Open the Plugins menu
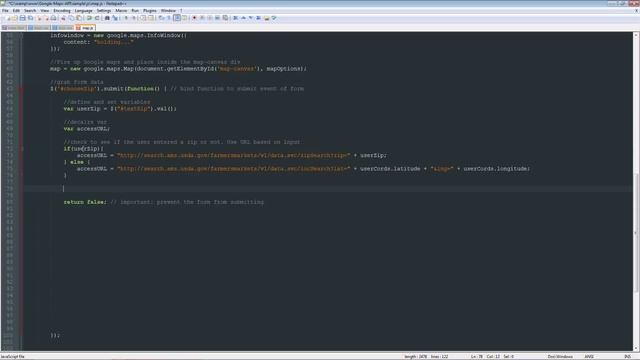Screen dimensions: 640x360 click(x=150, y=11)
